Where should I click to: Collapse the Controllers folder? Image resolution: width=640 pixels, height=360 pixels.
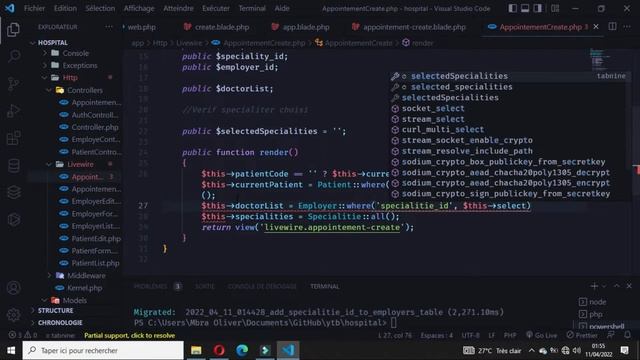coord(84,90)
